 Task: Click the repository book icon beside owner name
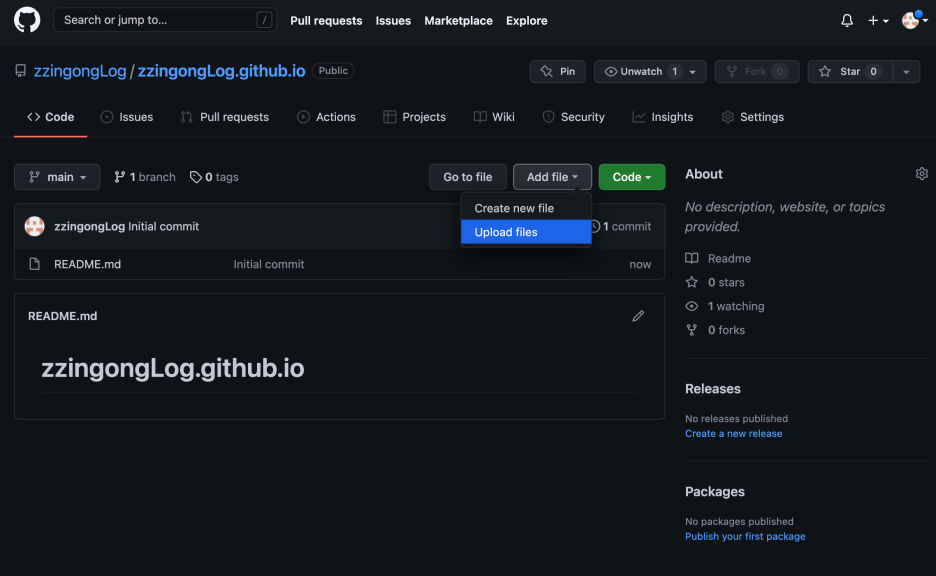[21, 71]
